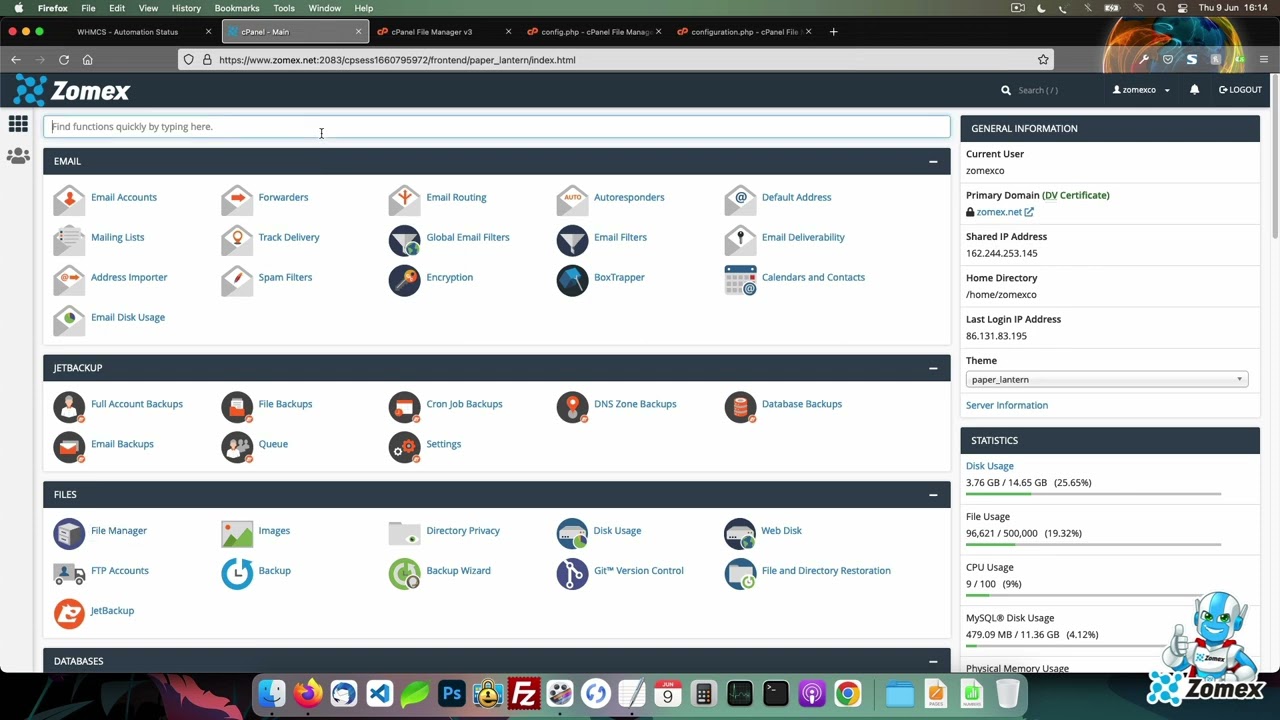Click the File Usage progress bar
This screenshot has height=720, width=1280.
(x=1093, y=545)
